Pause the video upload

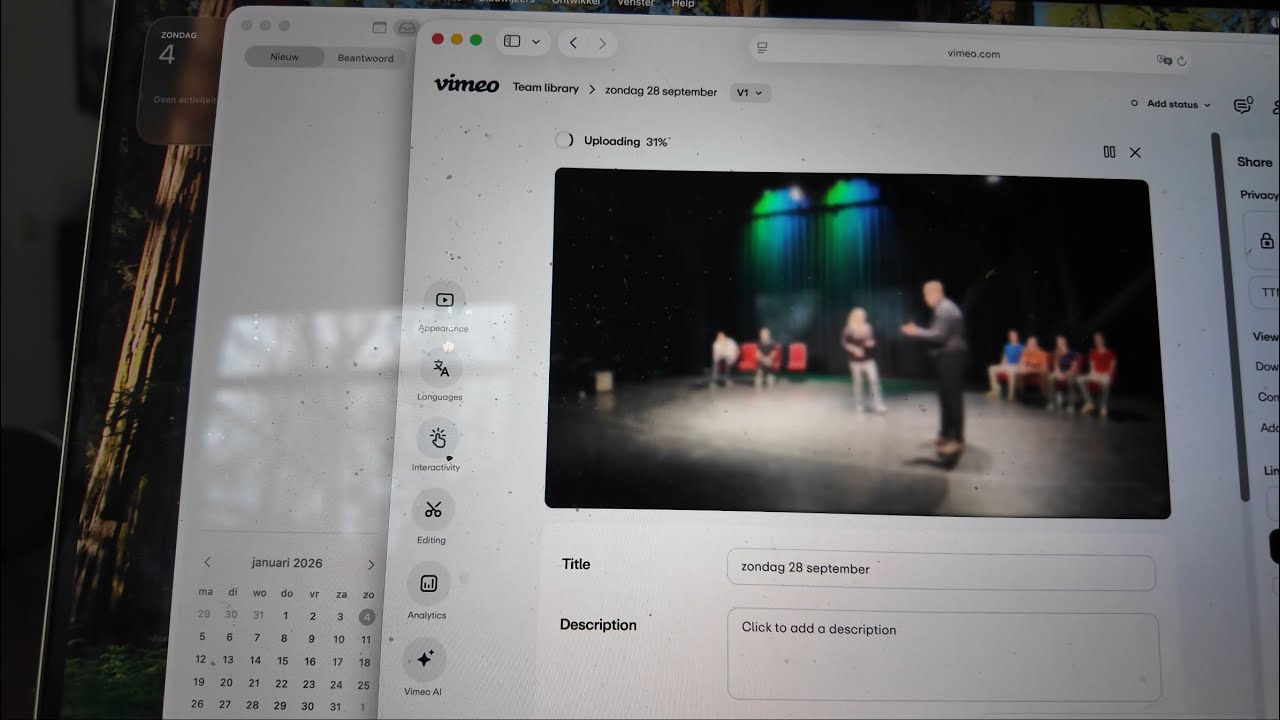tap(1109, 152)
